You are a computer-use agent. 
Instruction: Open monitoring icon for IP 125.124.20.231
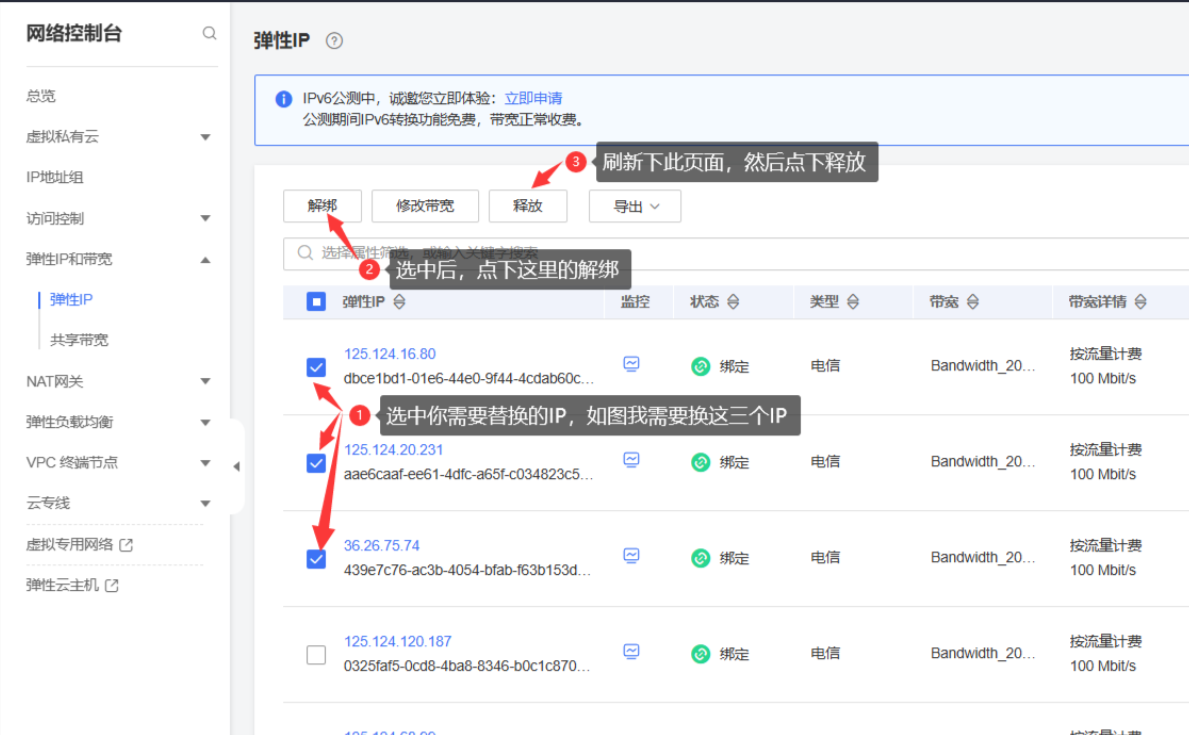point(631,460)
